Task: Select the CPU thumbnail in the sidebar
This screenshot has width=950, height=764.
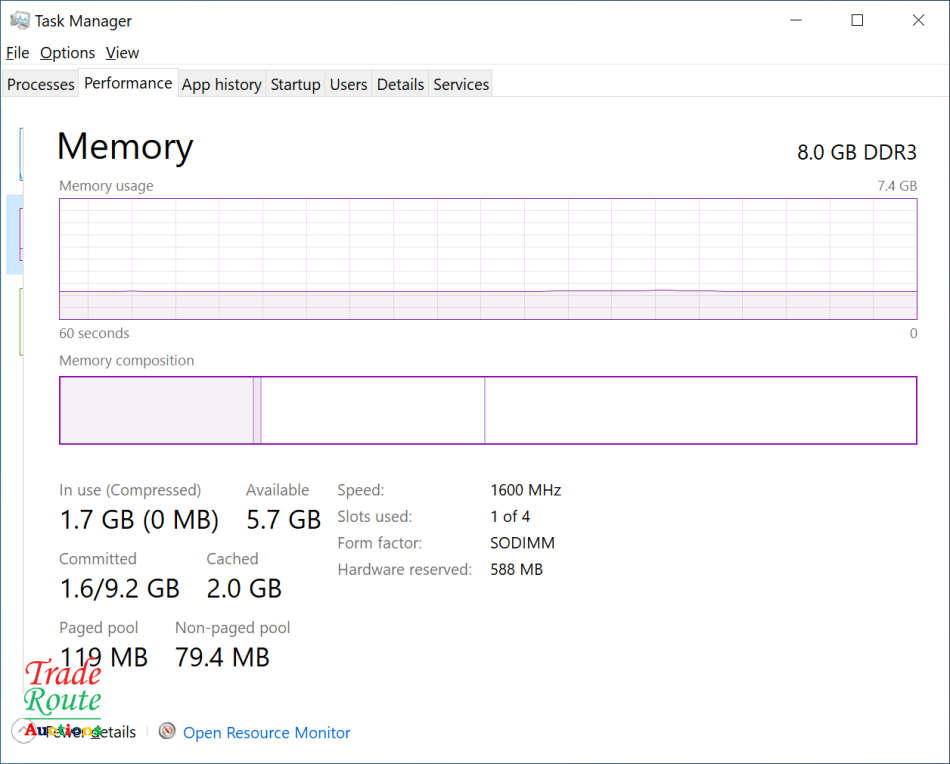Action: click(x=20, y=154)
